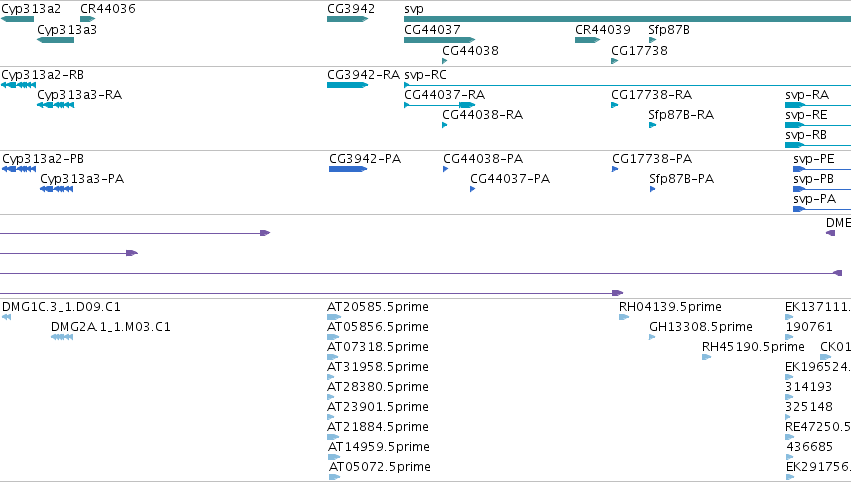Click the CG44037 gene feature
The image size is (851, 482).
tap(440, 40)
